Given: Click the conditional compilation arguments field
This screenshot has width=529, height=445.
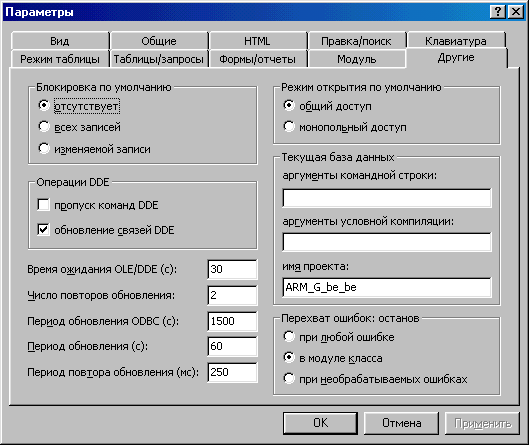Looking at the screenshot, I should pyautogui.click(x=387, y=242).
